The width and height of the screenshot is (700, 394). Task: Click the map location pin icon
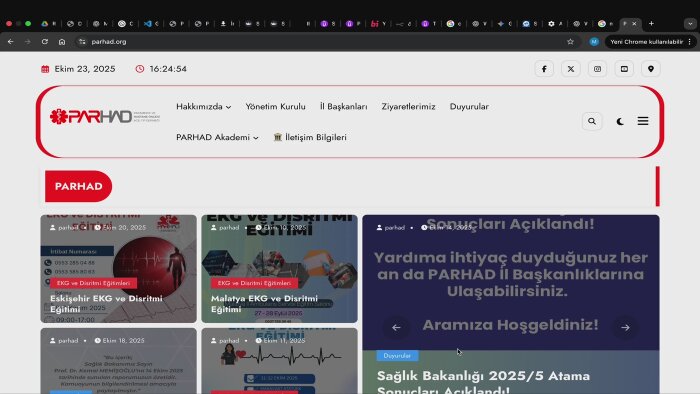point(651,69)
